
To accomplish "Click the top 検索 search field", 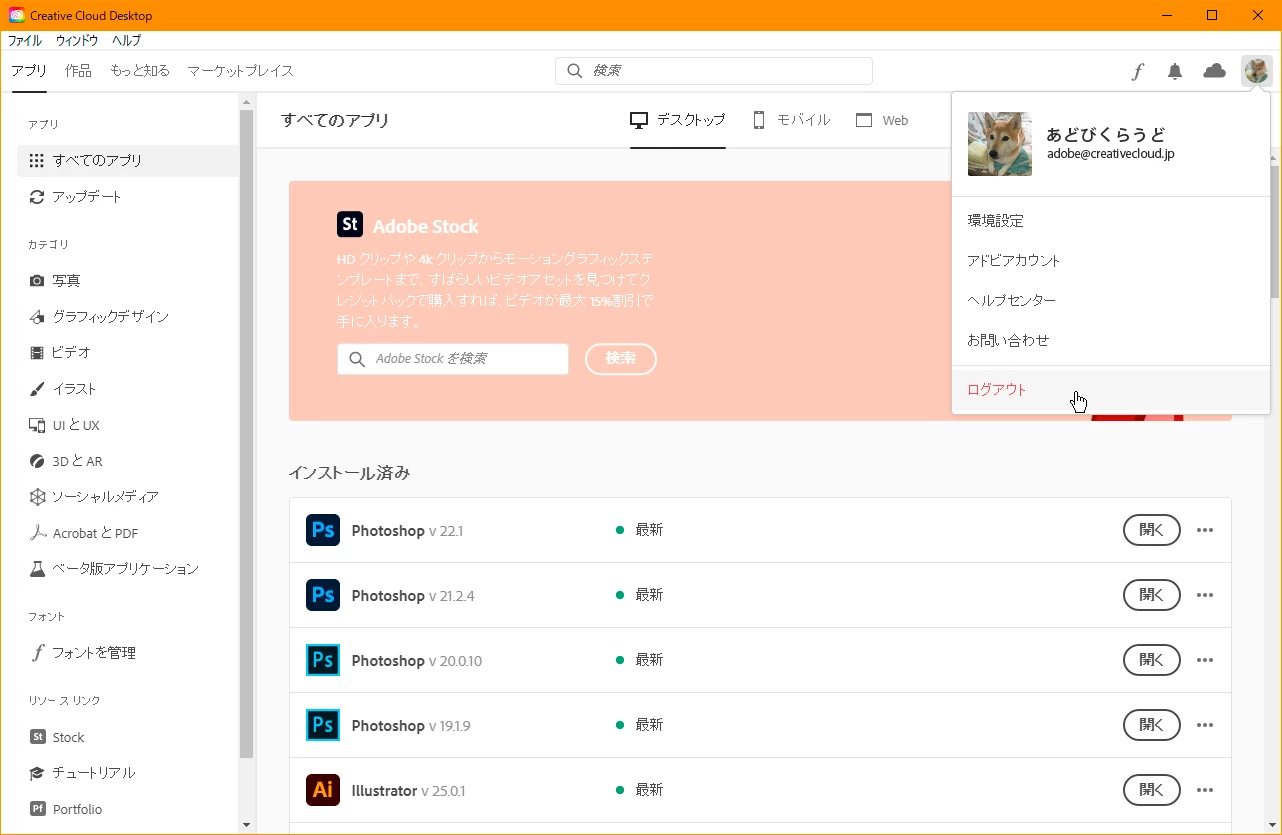I will tap(714, 71).
